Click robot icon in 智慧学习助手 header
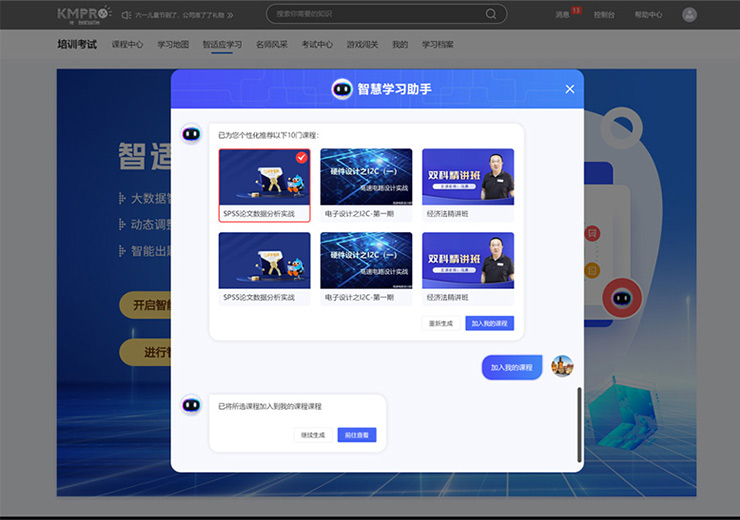Image resolution: width=740 pixels, height=520 pixels. 342,89
